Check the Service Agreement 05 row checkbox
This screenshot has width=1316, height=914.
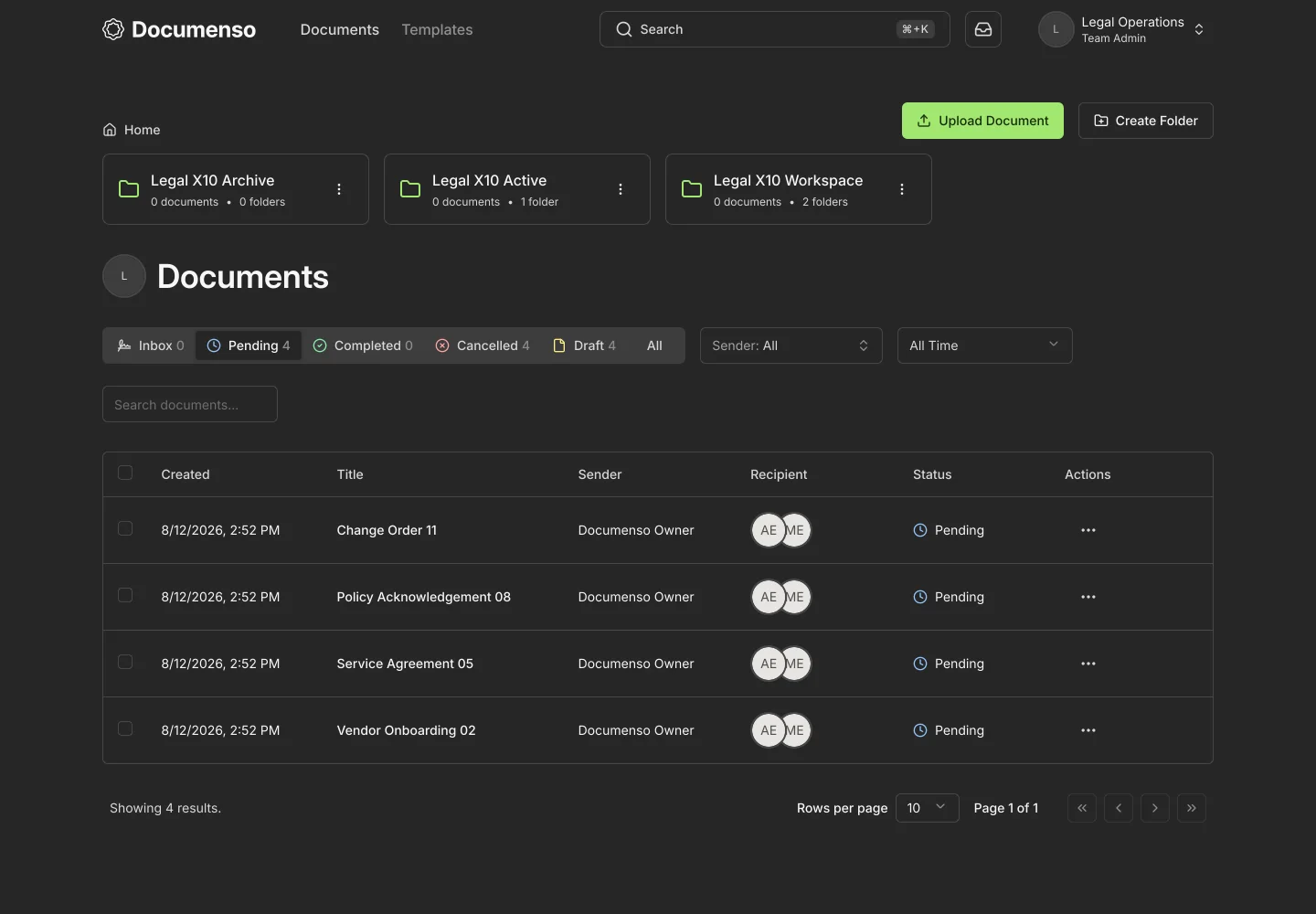(x=125, y=662)
